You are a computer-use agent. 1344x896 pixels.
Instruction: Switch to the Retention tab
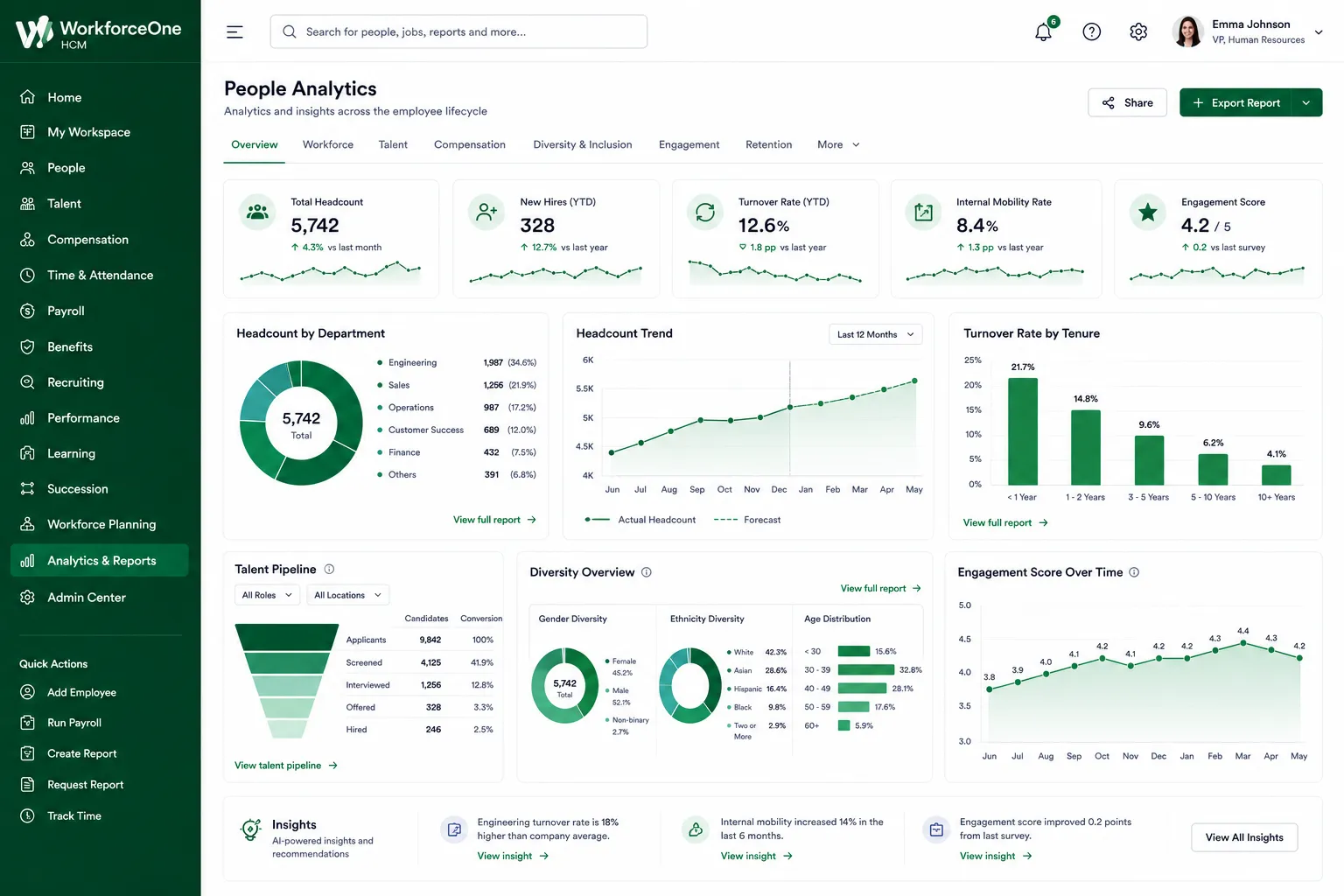(x=769, y=145)
